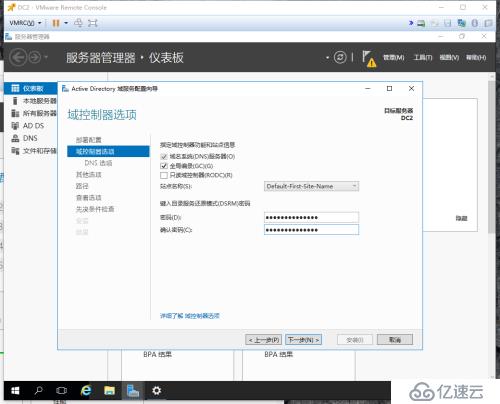Pause the virtual machine
This screenshot has height=404, width=500.
[x=56, y=23]
